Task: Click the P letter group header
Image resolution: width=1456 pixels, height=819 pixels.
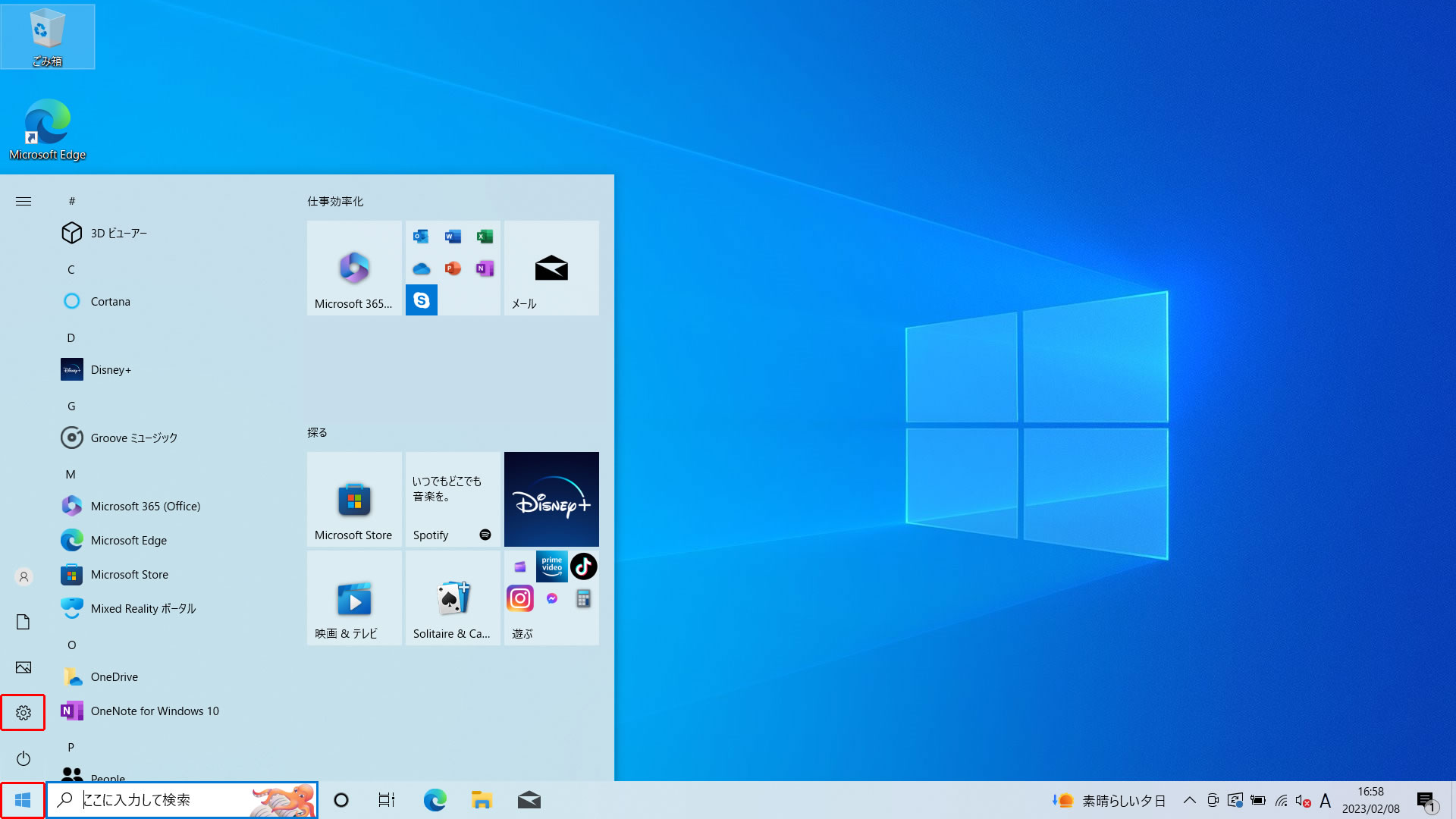Action: [71, 747]
